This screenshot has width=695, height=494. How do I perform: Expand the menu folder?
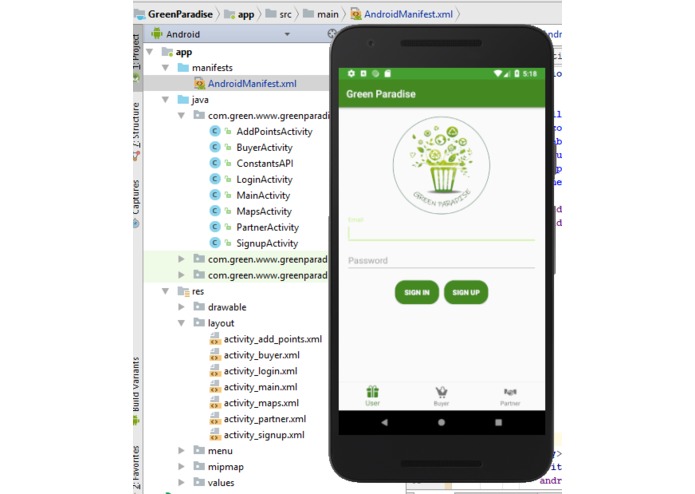tap(181, 451)
